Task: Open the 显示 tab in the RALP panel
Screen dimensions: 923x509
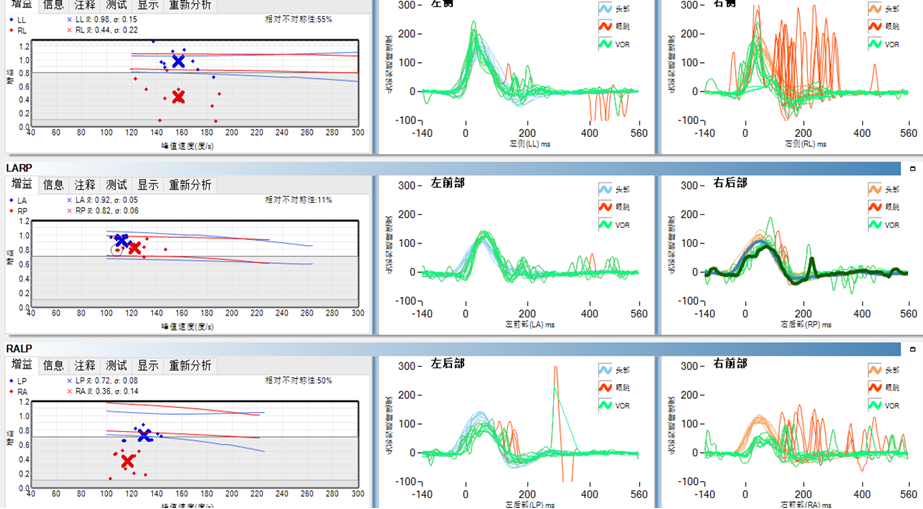Action: click(148, 365)
